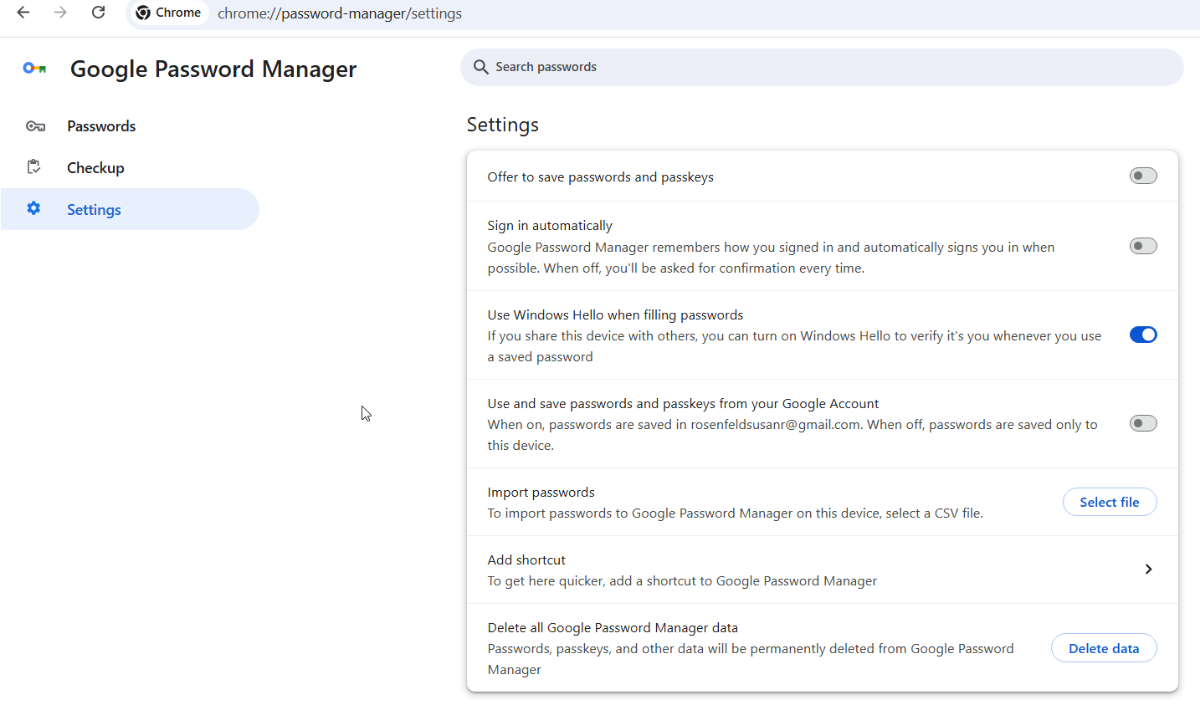Image resolution: width=1200 pixels, height=710 pixels.
Task: Click the Checkup clipboard icon
Action: (x=34, y=168)
